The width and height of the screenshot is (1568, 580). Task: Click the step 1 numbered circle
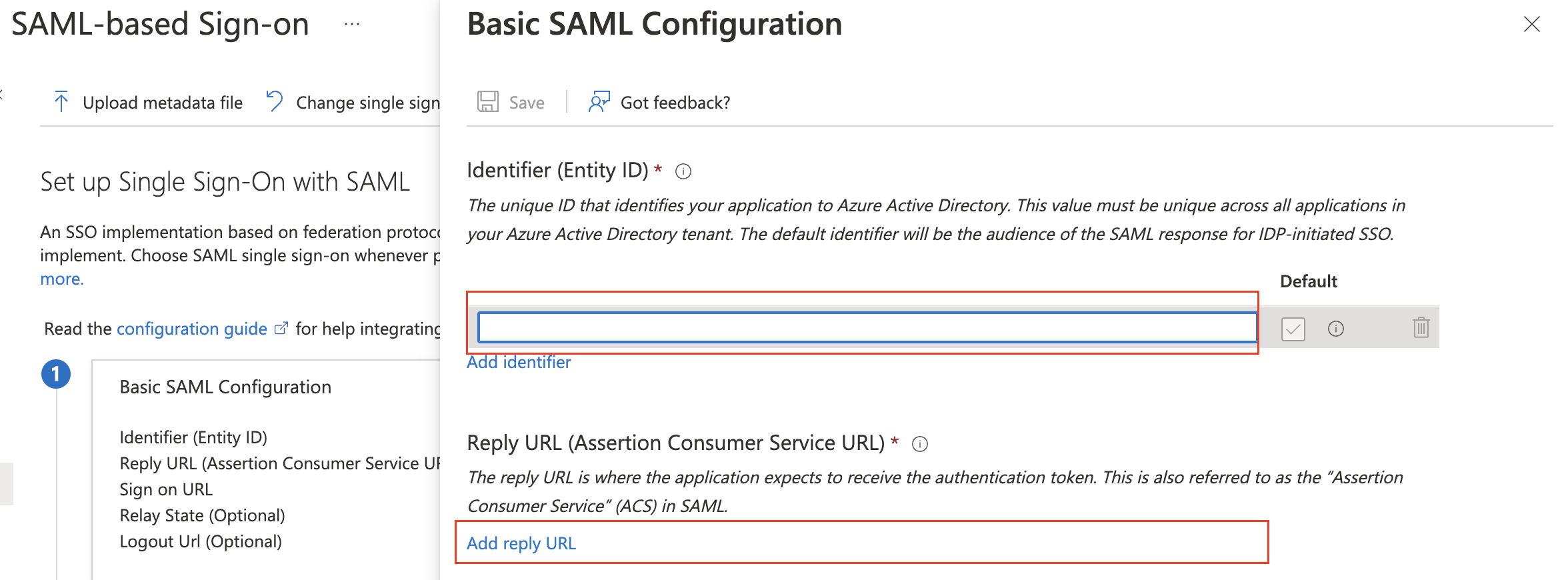coord(56,374)
